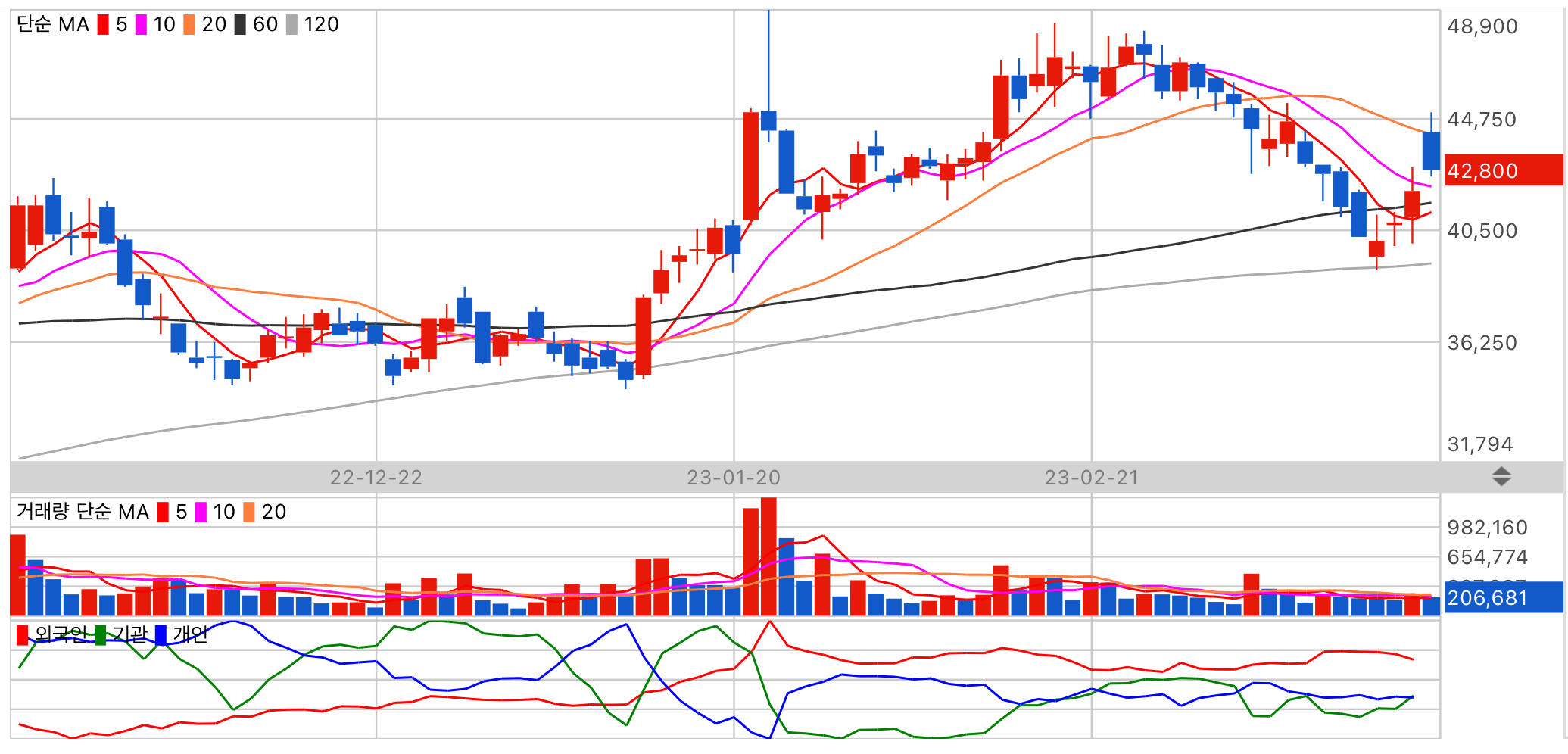Click the blue 개인 legend swatch

161,635
